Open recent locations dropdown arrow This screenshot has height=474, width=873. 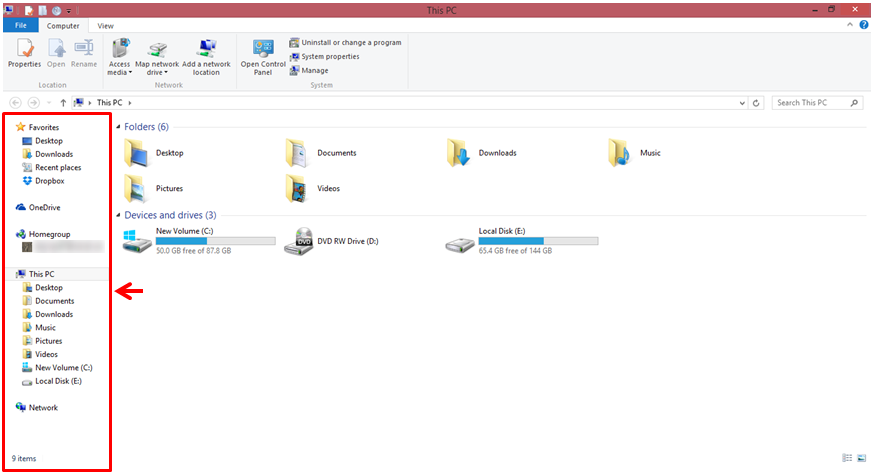(x=49, y=103)
